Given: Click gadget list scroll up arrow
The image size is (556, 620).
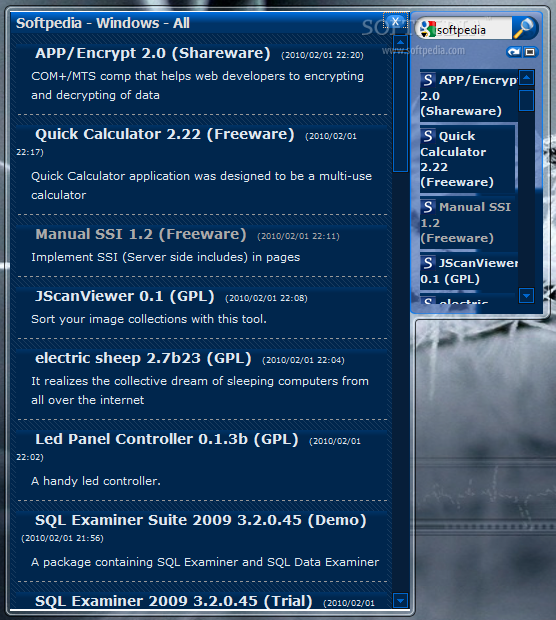Looking at the screenshot, I should tap(526, 78).
